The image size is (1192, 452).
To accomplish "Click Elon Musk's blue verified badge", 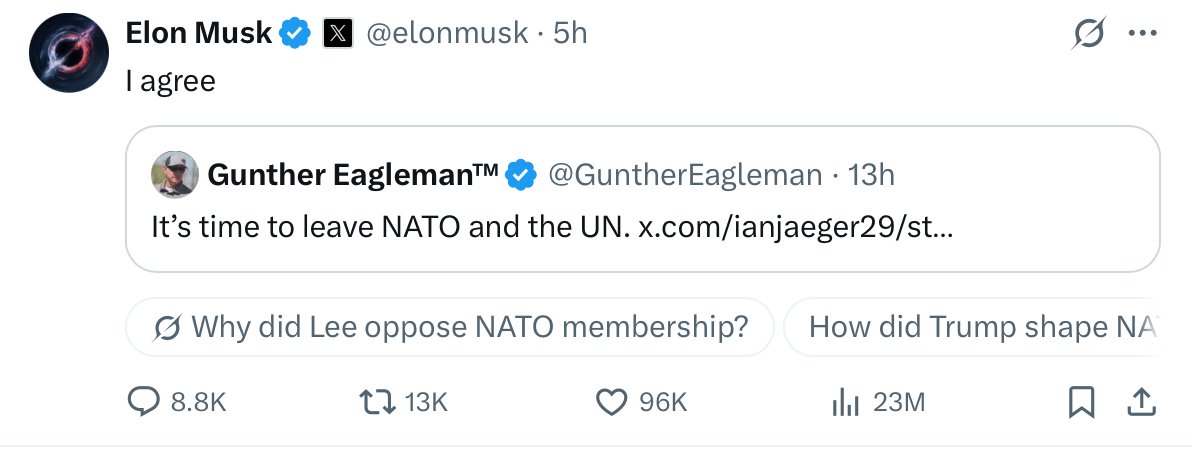I will pyautogui.click(x=294, y=33).
